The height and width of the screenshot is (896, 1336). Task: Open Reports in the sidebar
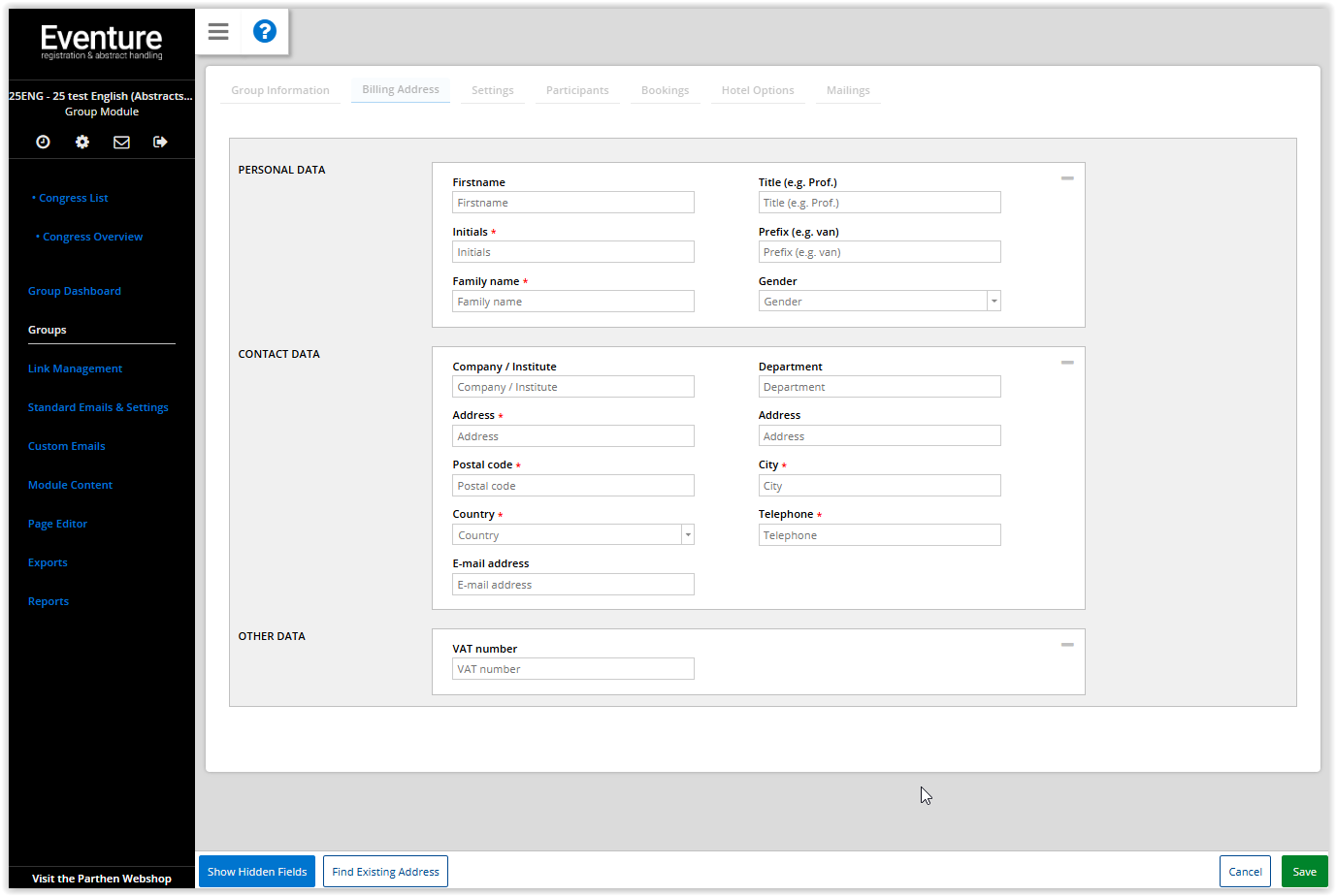point(49,601)
